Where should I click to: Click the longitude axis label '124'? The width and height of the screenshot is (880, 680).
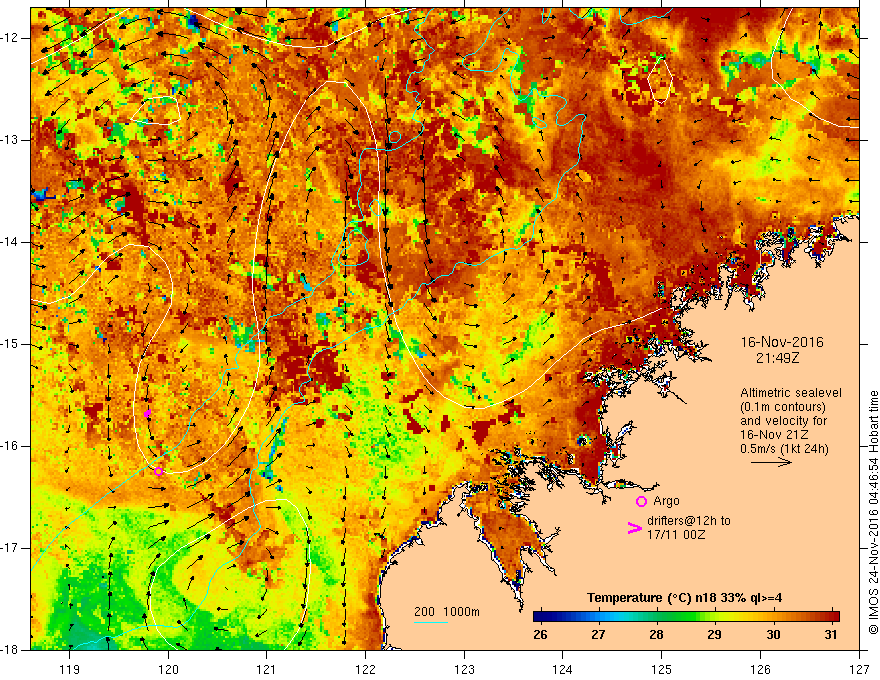[563, 669]
